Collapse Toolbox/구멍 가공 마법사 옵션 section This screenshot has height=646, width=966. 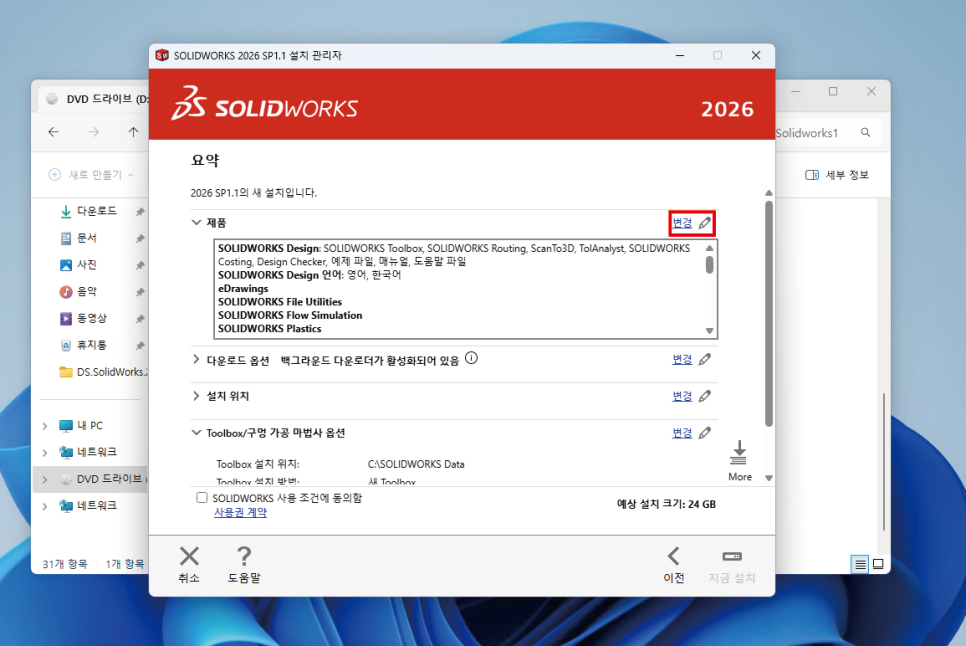pos(197,433)
